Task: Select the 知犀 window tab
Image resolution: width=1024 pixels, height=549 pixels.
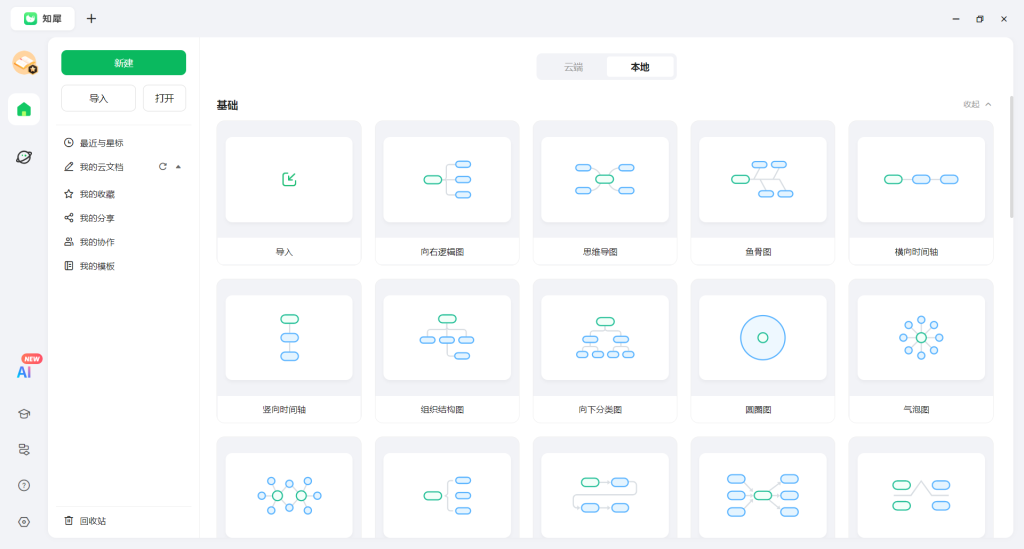Action: (x=43, y=18)
